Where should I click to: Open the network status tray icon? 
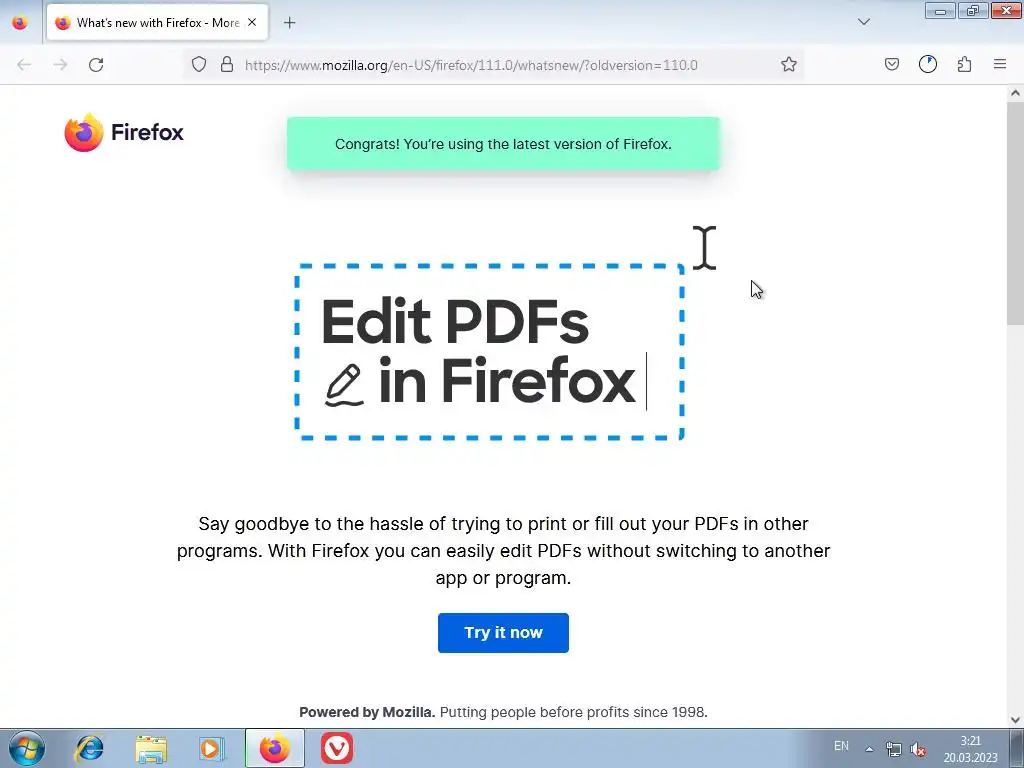[893, 749]
